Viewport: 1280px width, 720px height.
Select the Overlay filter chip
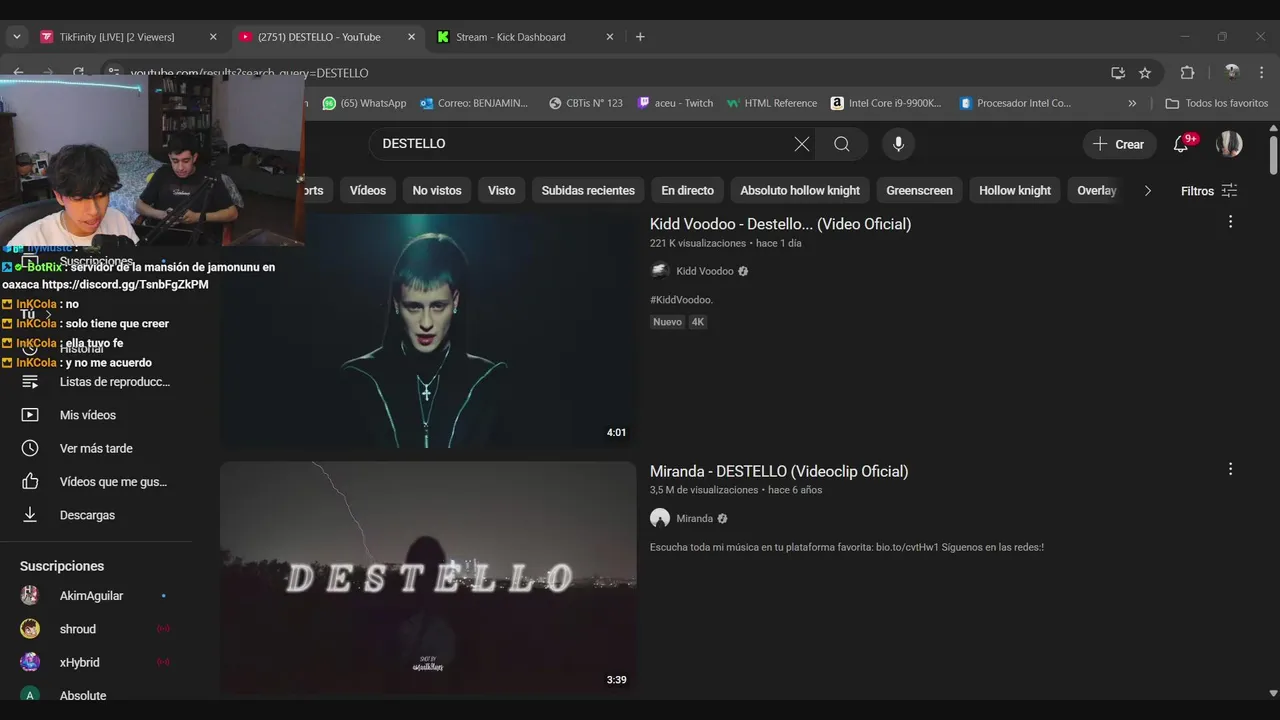pyautogui.click(x=1097, y=190)
